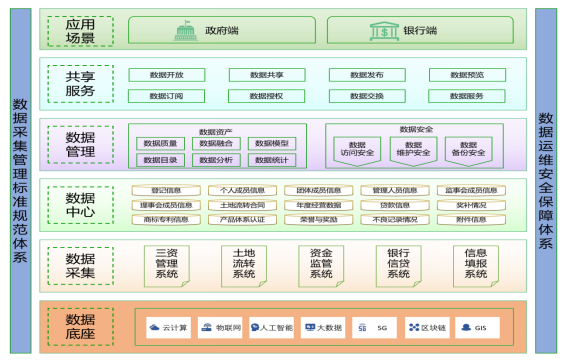Select the 数据预览 box
Screen dimensions: 567x362
(467, 75)
